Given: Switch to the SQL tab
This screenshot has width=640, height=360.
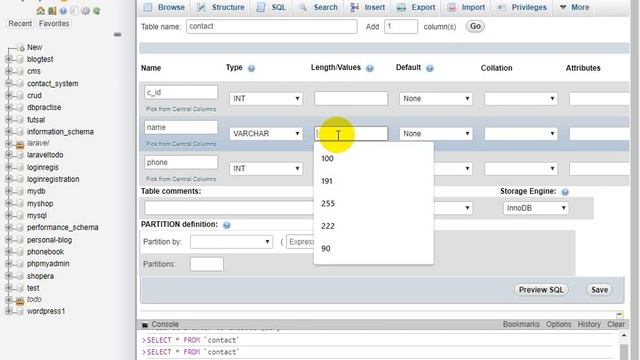Looking at the screenshot, I should [x=271, y=7].
